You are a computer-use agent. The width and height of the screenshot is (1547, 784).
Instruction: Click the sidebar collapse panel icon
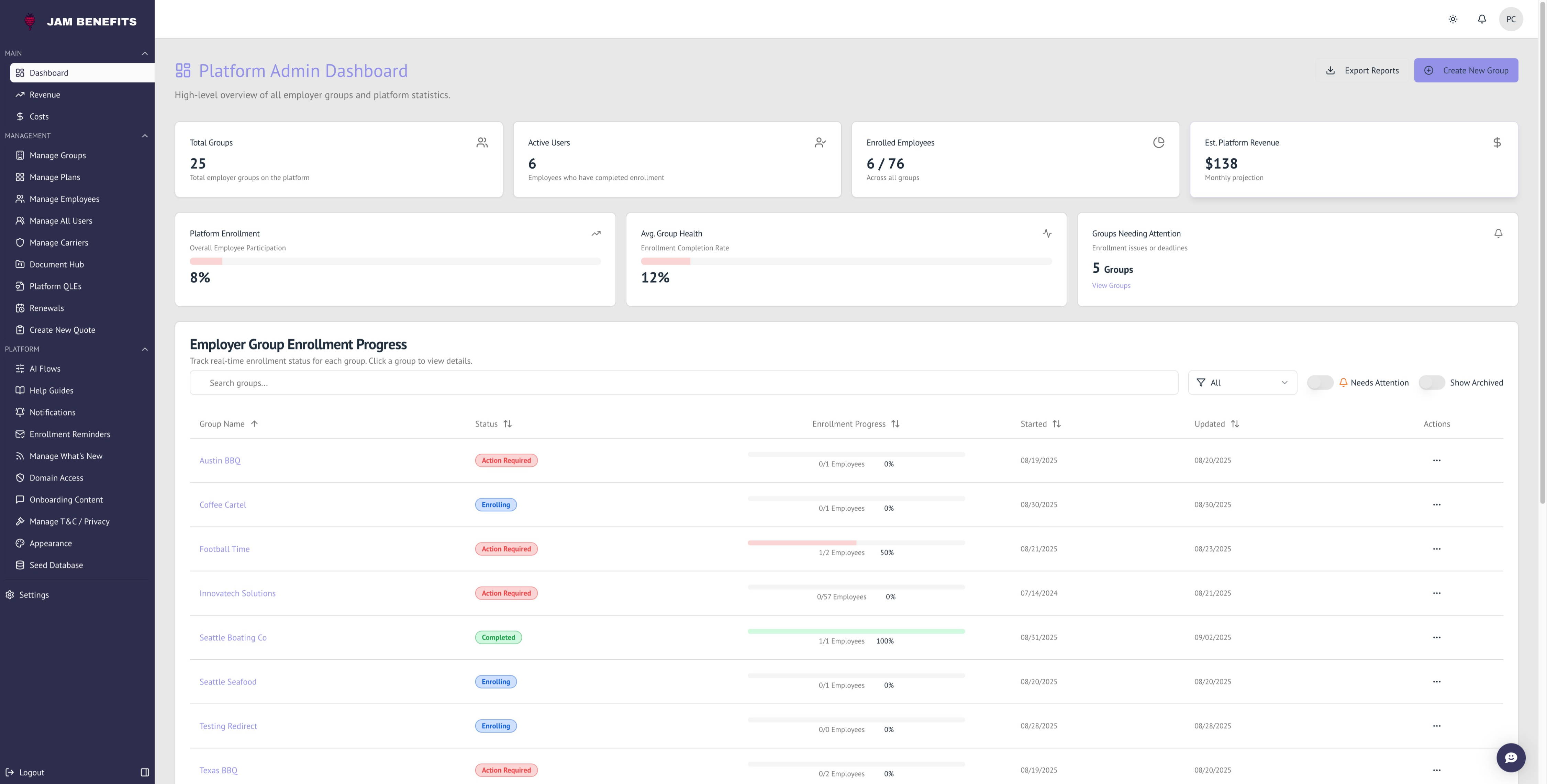[145, 772]
